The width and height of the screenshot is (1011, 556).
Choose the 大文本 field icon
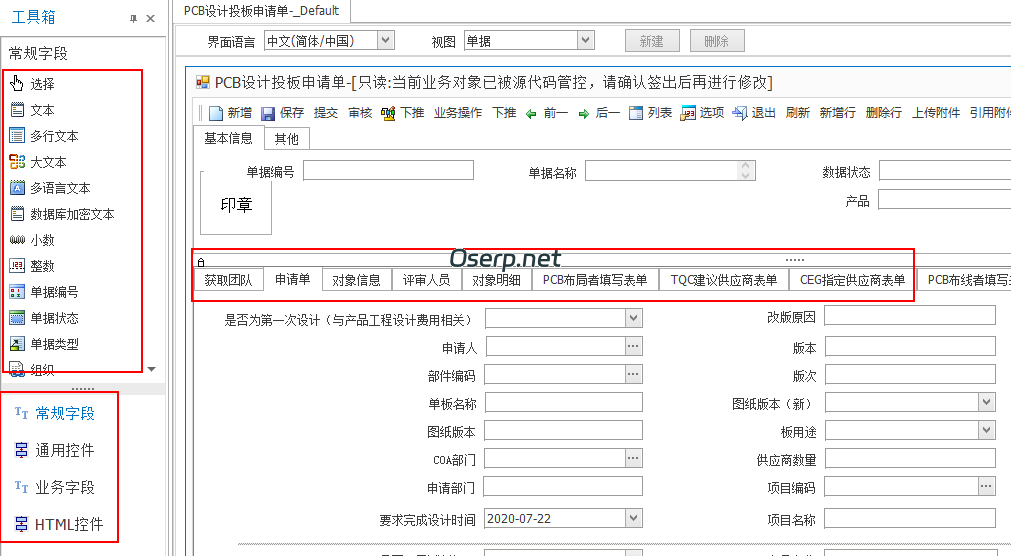pyautogui.click(x=17, y=161)
